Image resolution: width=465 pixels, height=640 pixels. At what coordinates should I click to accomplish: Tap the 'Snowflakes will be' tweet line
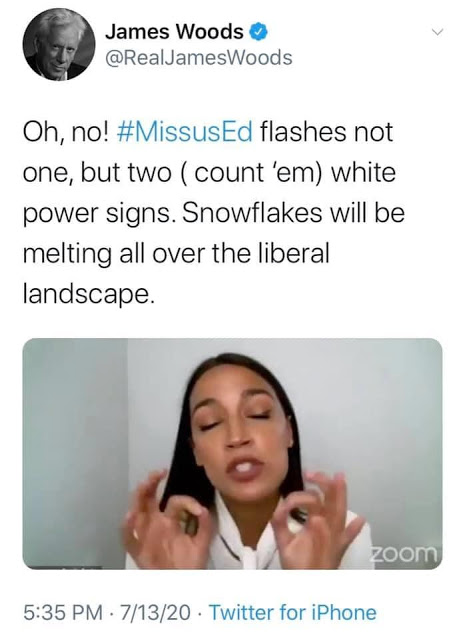coord(293,213)
